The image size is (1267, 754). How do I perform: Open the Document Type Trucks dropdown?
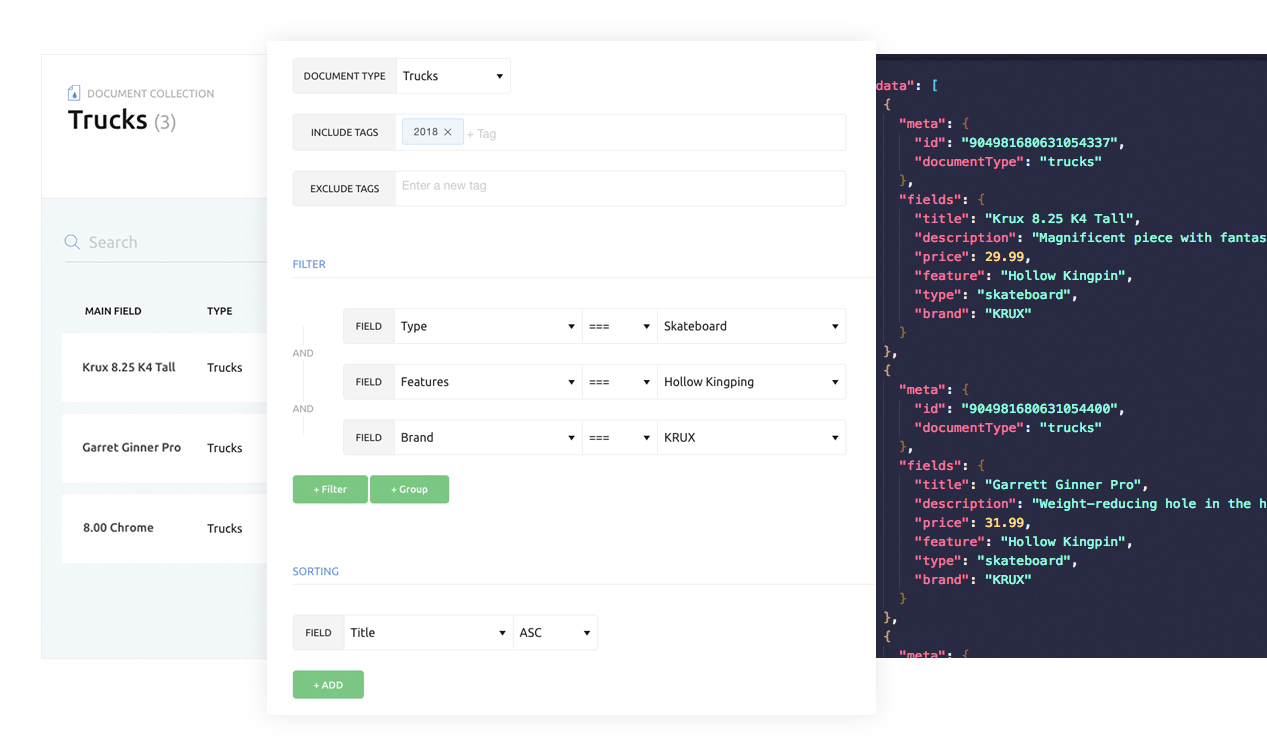pos(453,76)
